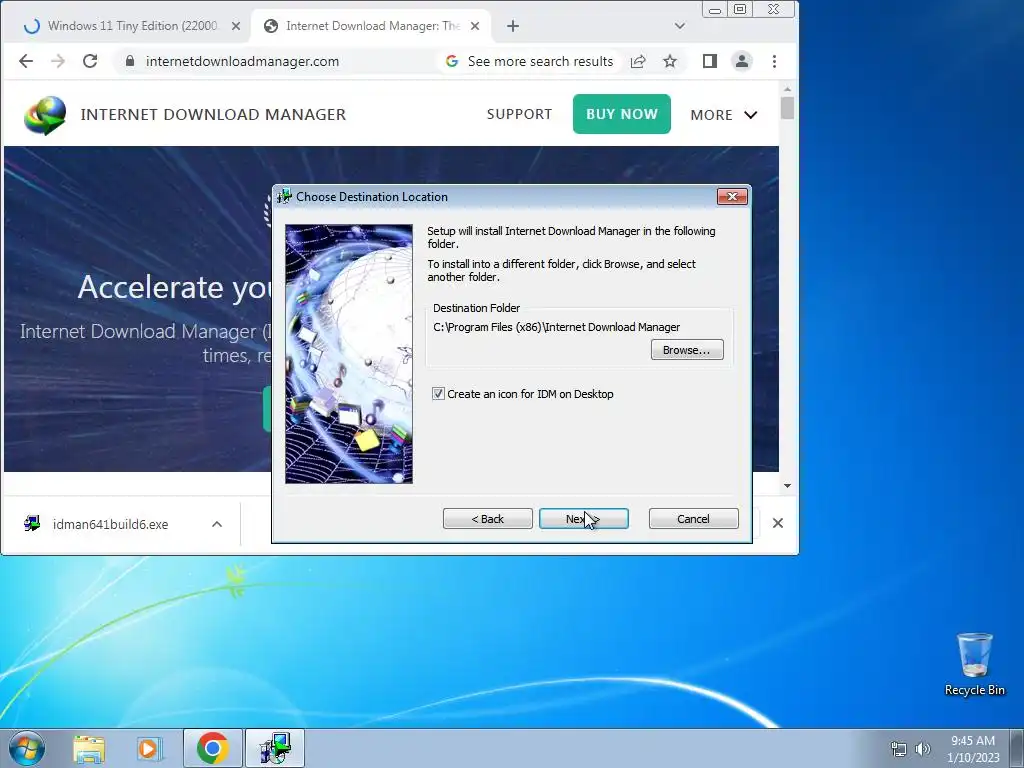
Task: Bookmark the page with the star icon
Action: click(669, 61)
